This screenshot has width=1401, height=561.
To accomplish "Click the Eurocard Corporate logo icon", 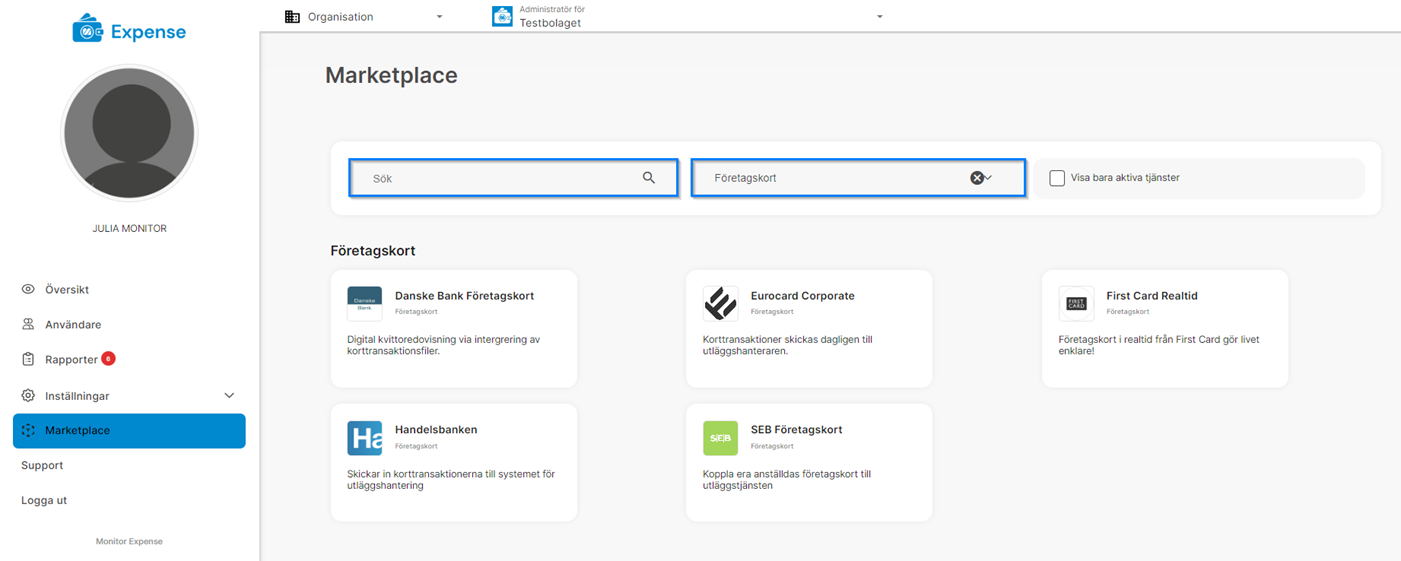I will [x=720, y=303].
